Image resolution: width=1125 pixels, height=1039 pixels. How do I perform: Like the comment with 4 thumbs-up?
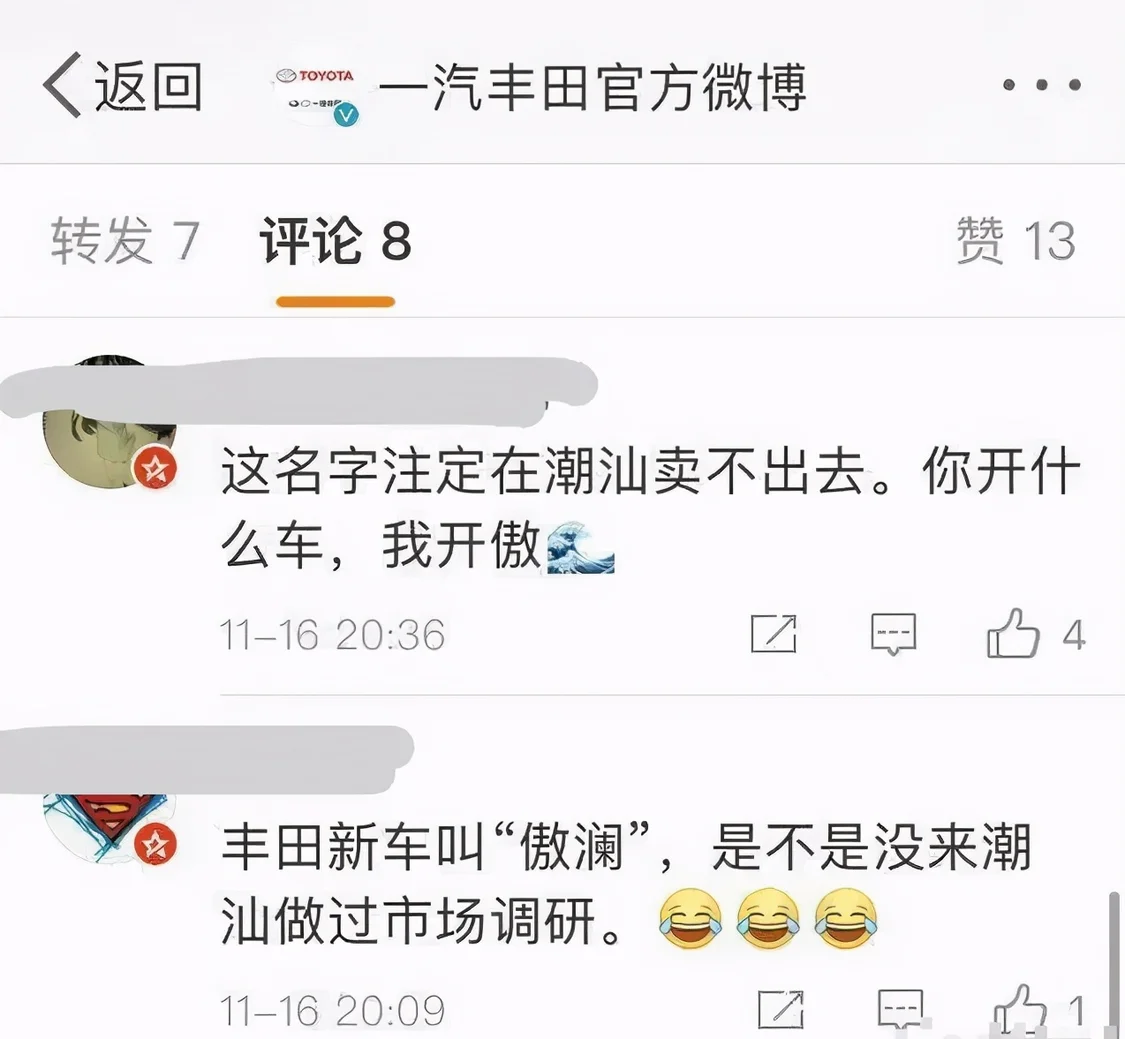(x=1035, y=634)
